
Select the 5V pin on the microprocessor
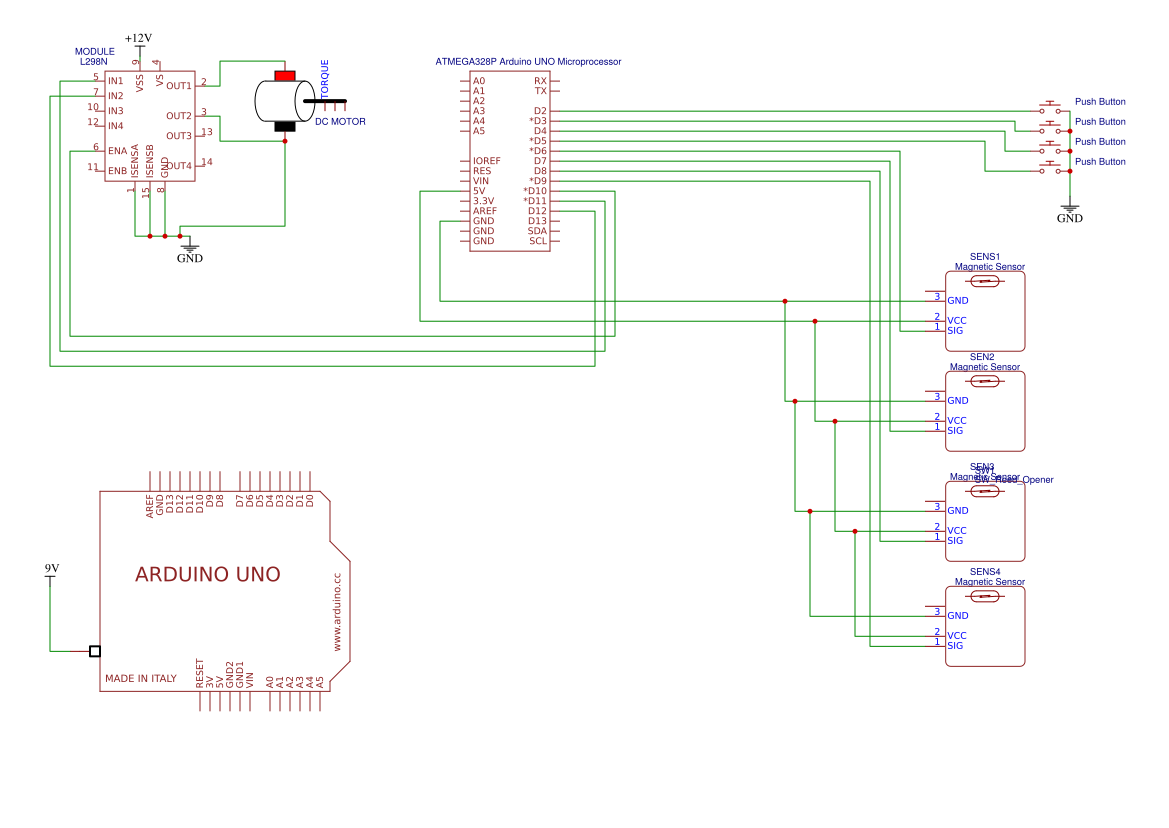tap(479, 191)
